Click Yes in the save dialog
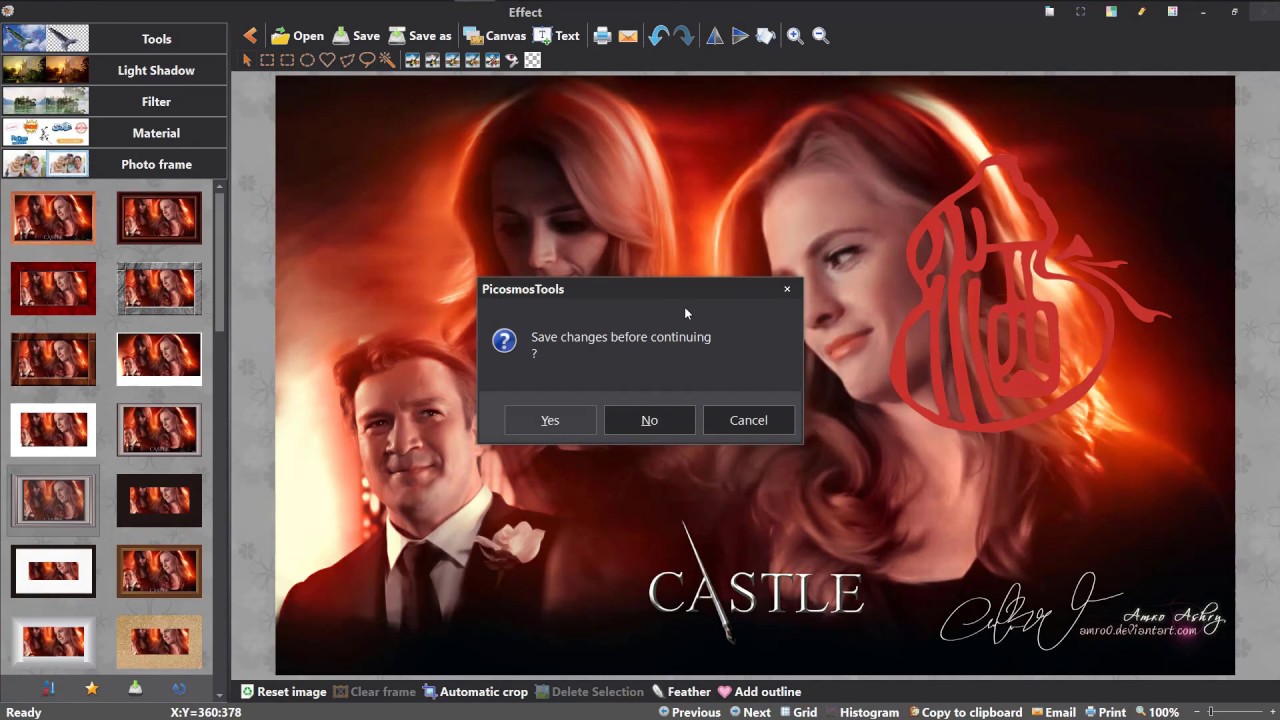Viewport: 1280px width, 720px height. tap(550, 420)
